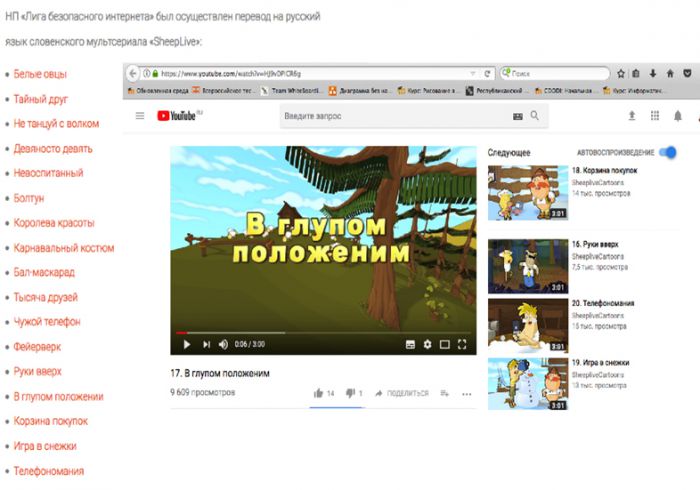The width and height of the screenshot is (700, 490).
Task: Open the Обновленная среда bookmark
Action: (158, 91)
